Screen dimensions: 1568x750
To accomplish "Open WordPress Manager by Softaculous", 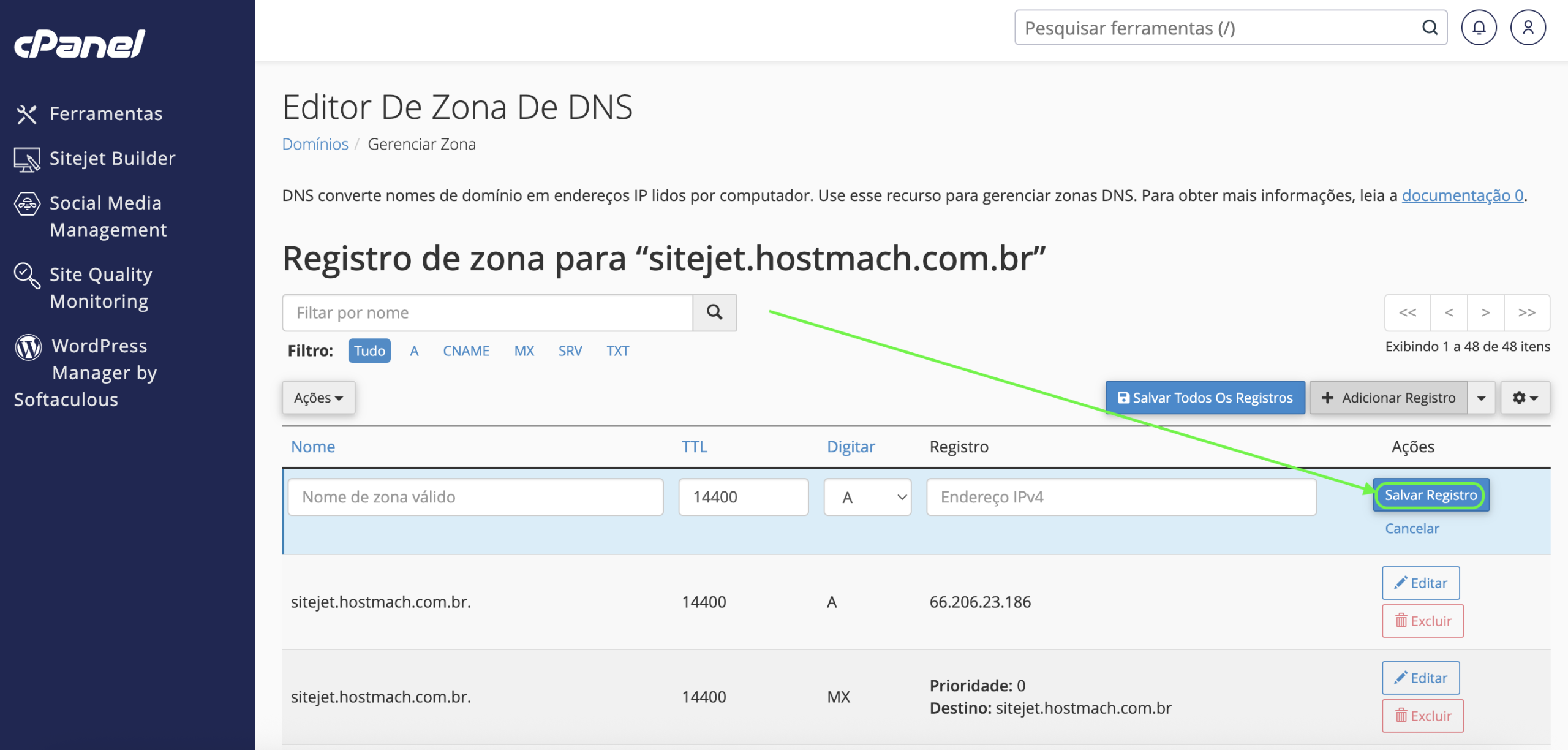I will tap(86, 373).
